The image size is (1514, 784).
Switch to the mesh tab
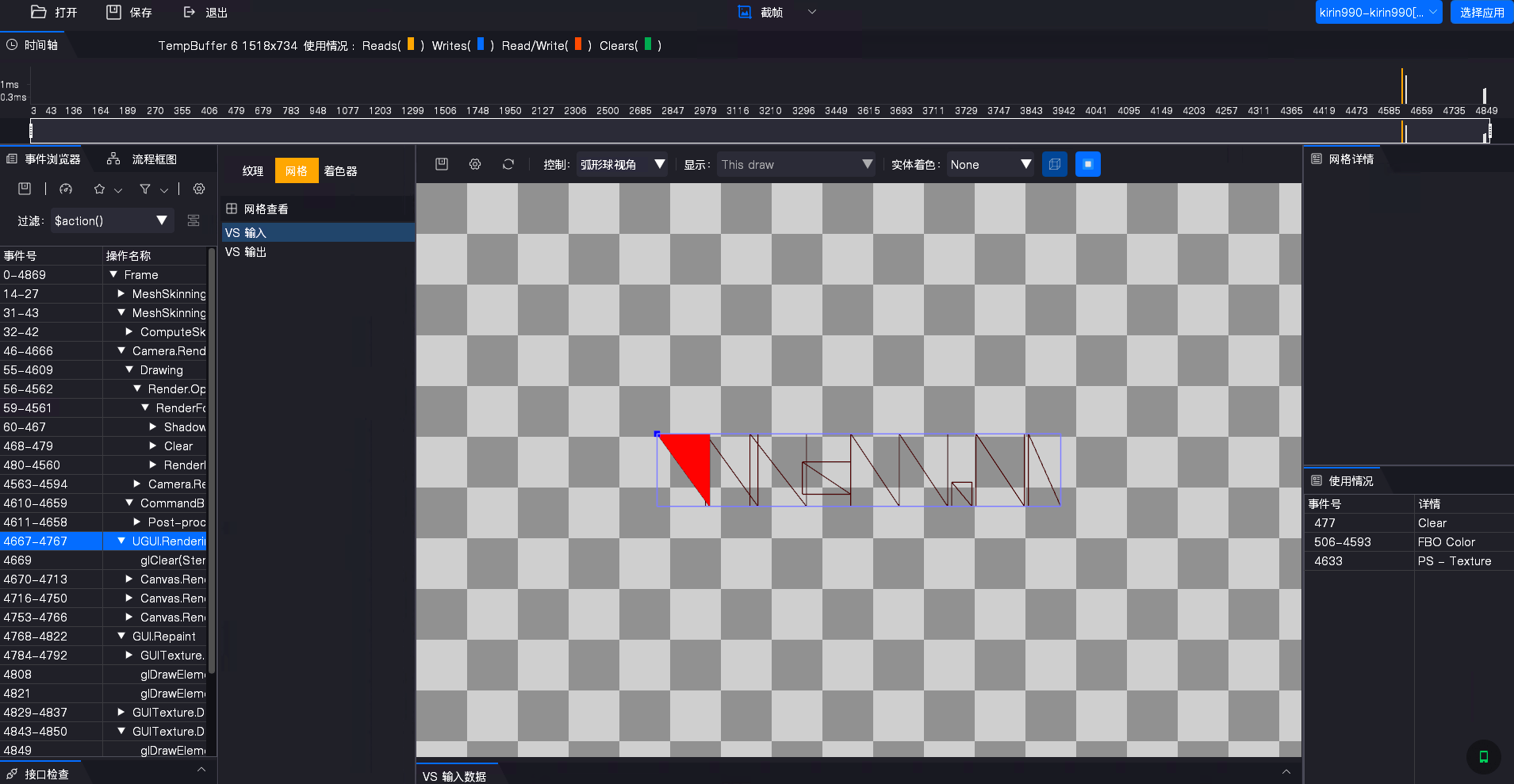pos(297,170)
